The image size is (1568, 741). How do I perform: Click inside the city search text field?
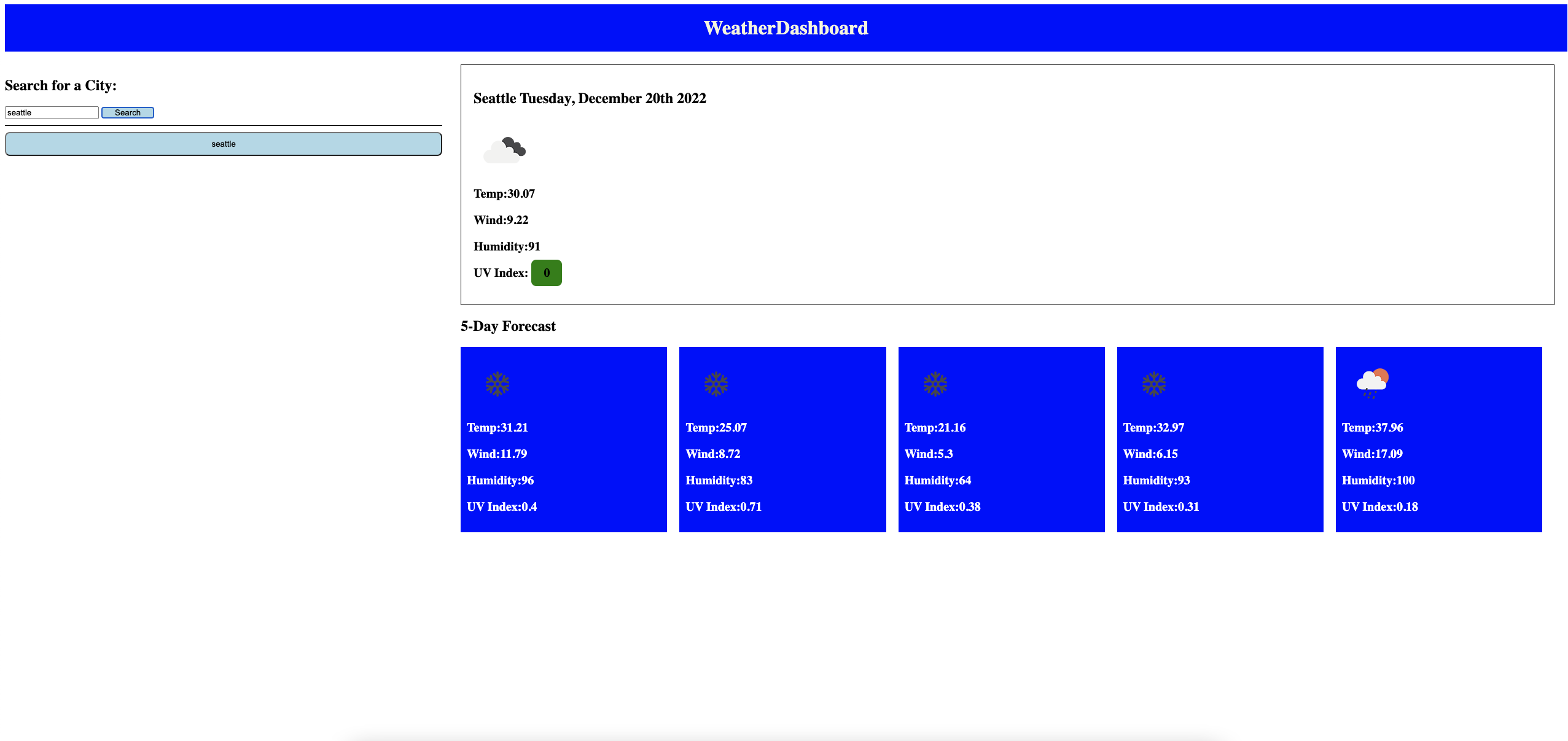[51, 112]
